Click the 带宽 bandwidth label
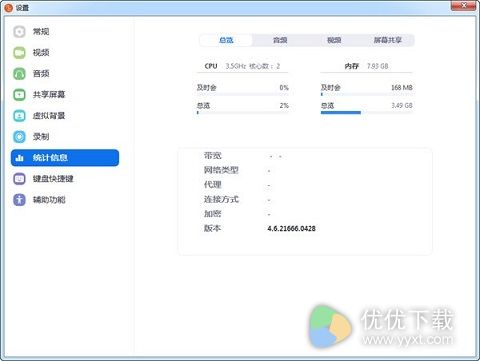This screenshot has width=480, height=361. (x=213, y=156)
